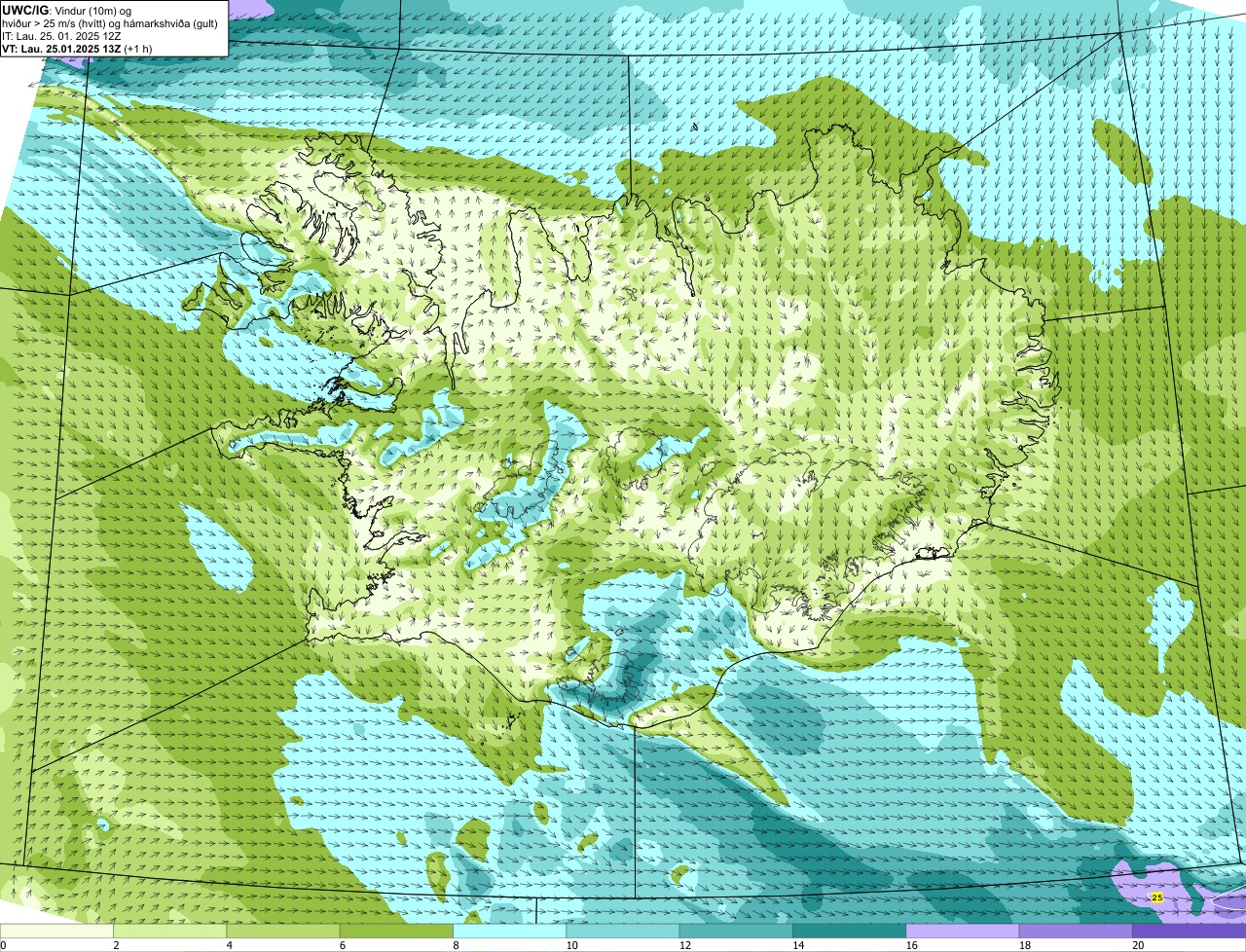Click the 4–6 m/s green legend swatch

tap(283, 932)
